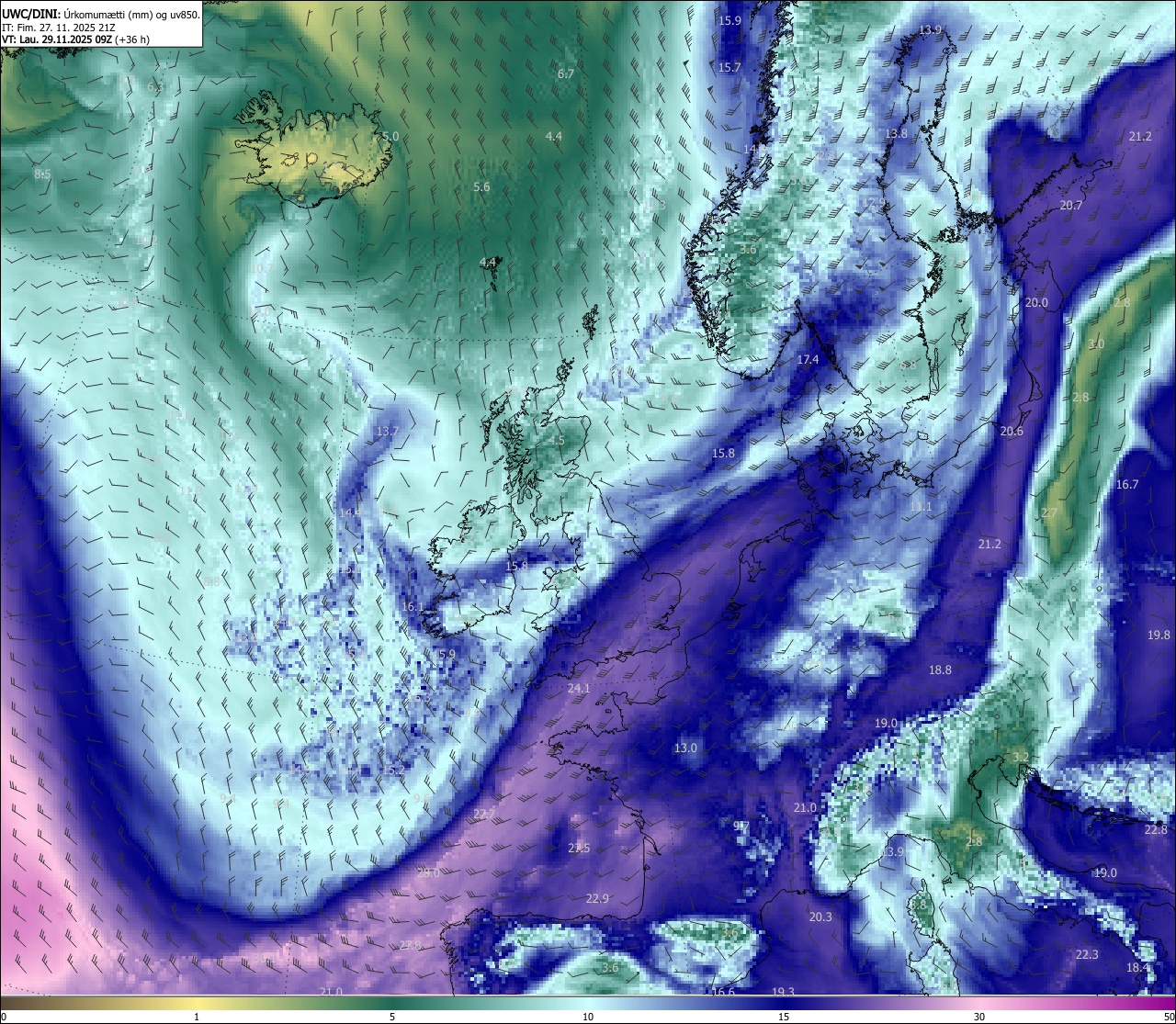Image resolution: width=1176 pixels, height=1024 pixels.
Task: Click the 5.0 value beside Iceland
Action: 390,136
